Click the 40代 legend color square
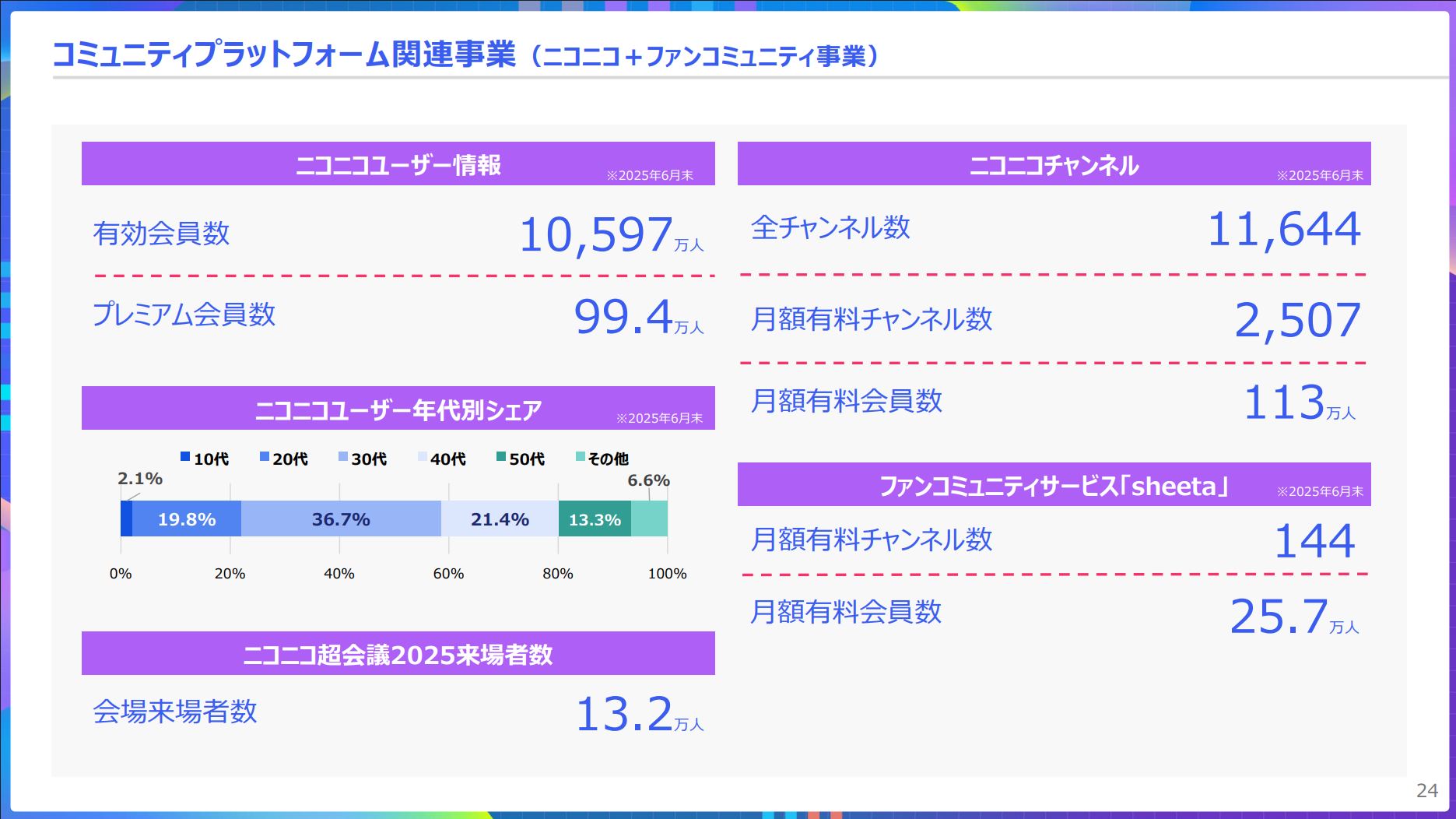 click(423, 457)
